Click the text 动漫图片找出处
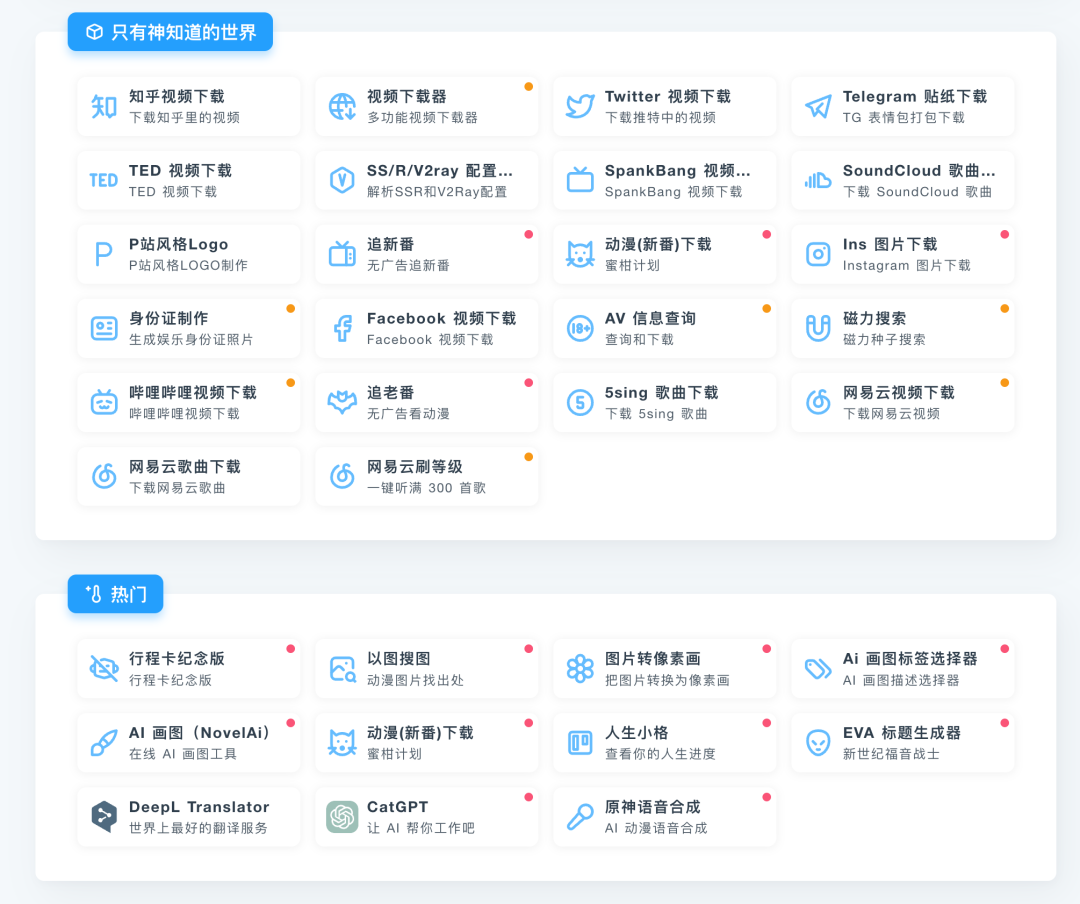The height and width of the screenshot is (904, 1080). pos(415,680)
